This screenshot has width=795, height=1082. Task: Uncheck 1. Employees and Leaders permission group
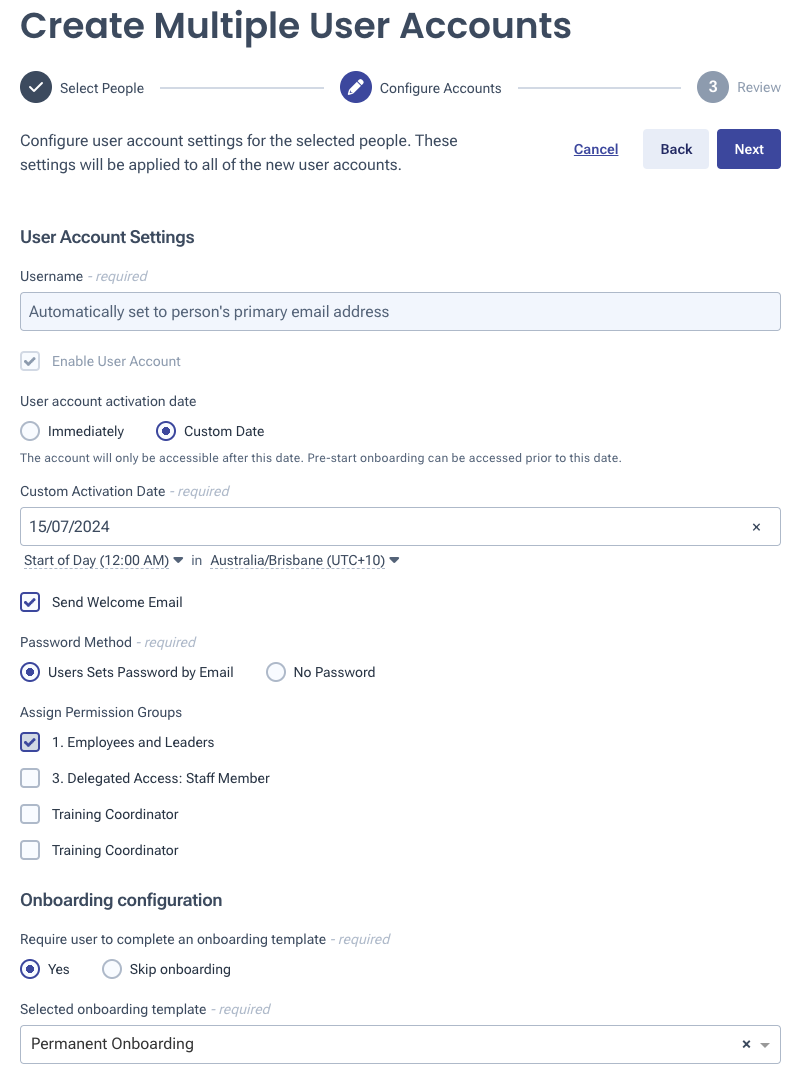tap(31, 743)
